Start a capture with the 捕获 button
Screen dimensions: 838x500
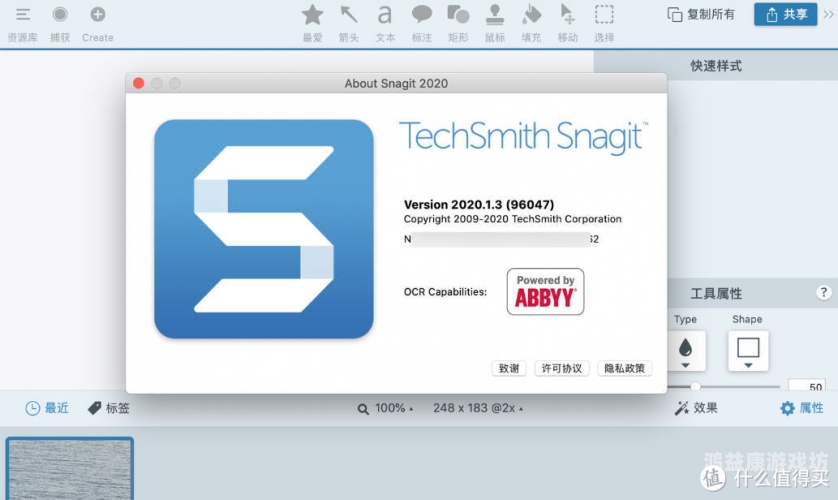tap(60, 14)
